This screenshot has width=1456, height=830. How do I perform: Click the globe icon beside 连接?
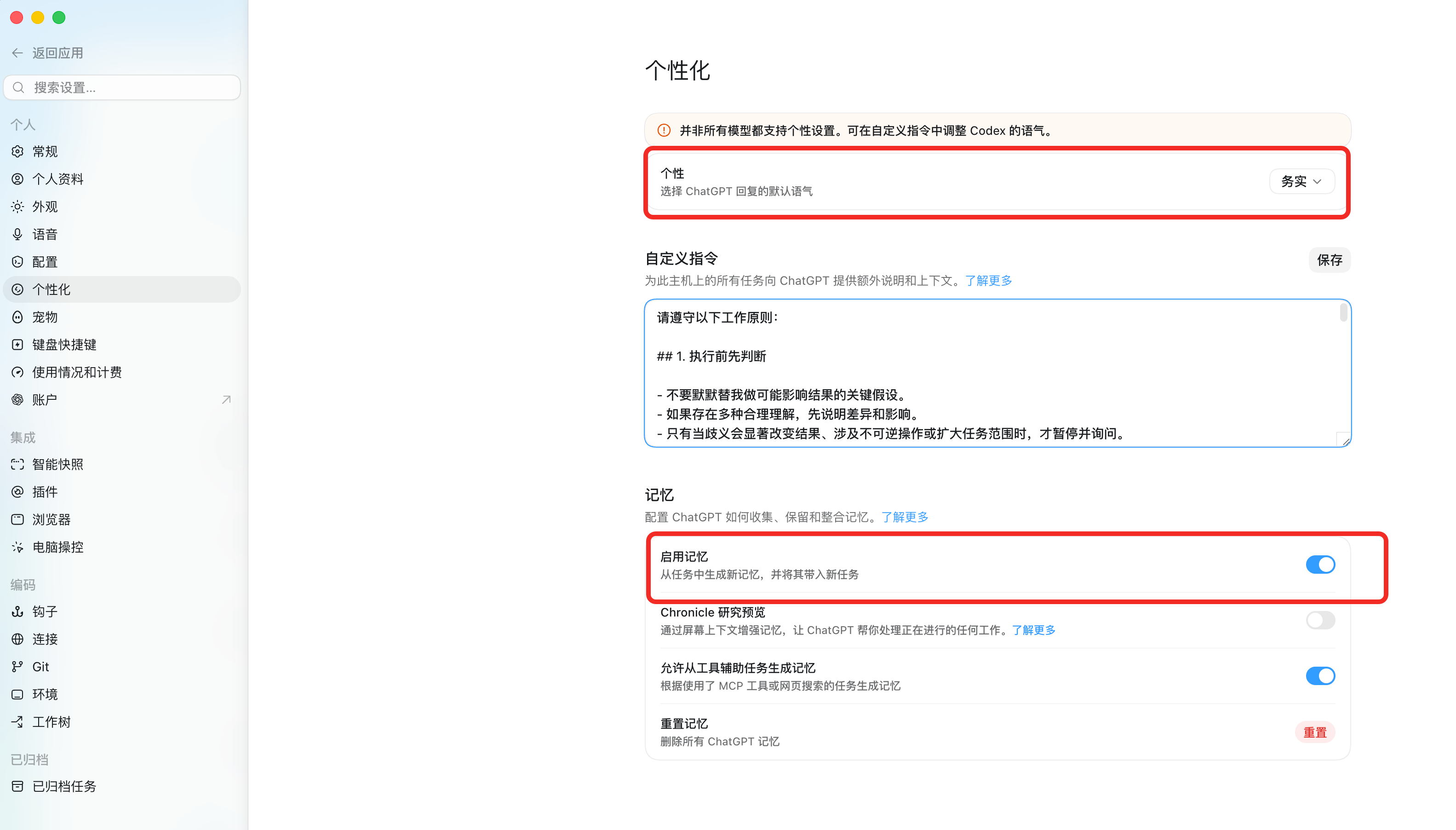[17, 639]
